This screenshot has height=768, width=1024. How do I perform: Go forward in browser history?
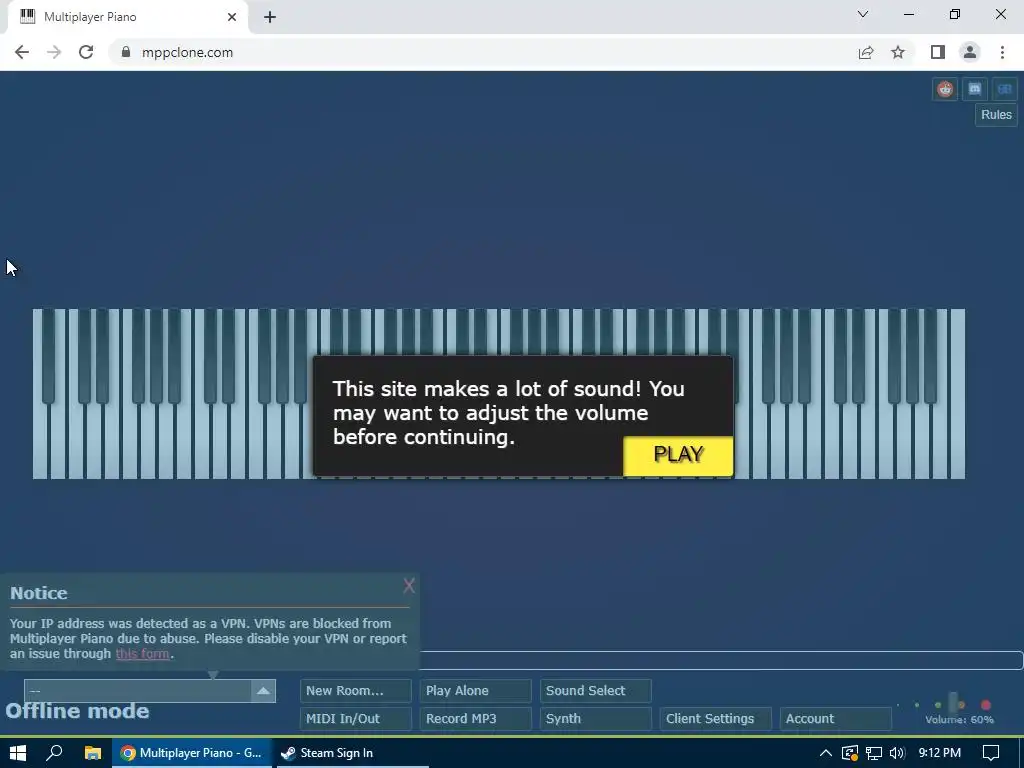(54, 52)
